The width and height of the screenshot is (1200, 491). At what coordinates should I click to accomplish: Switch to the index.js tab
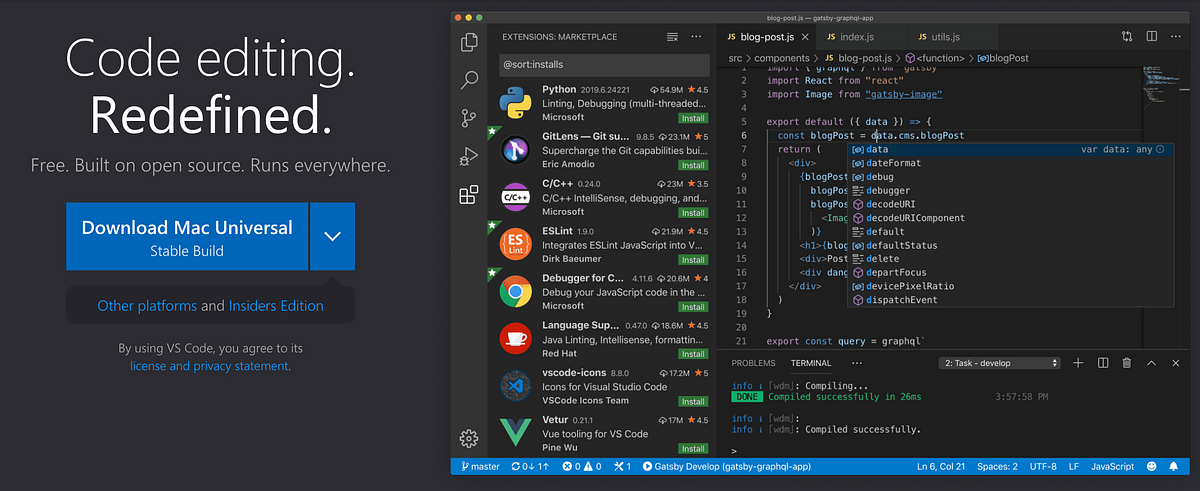859,37
